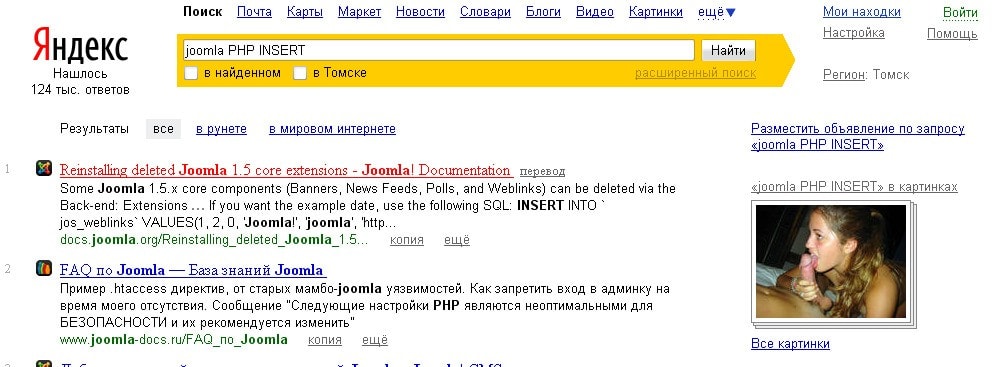Image resolution: width=1001 pixels, height=367 pixels.
Task: Open «копия» of joomla-docs.ru result
Action: coord(325,340)
